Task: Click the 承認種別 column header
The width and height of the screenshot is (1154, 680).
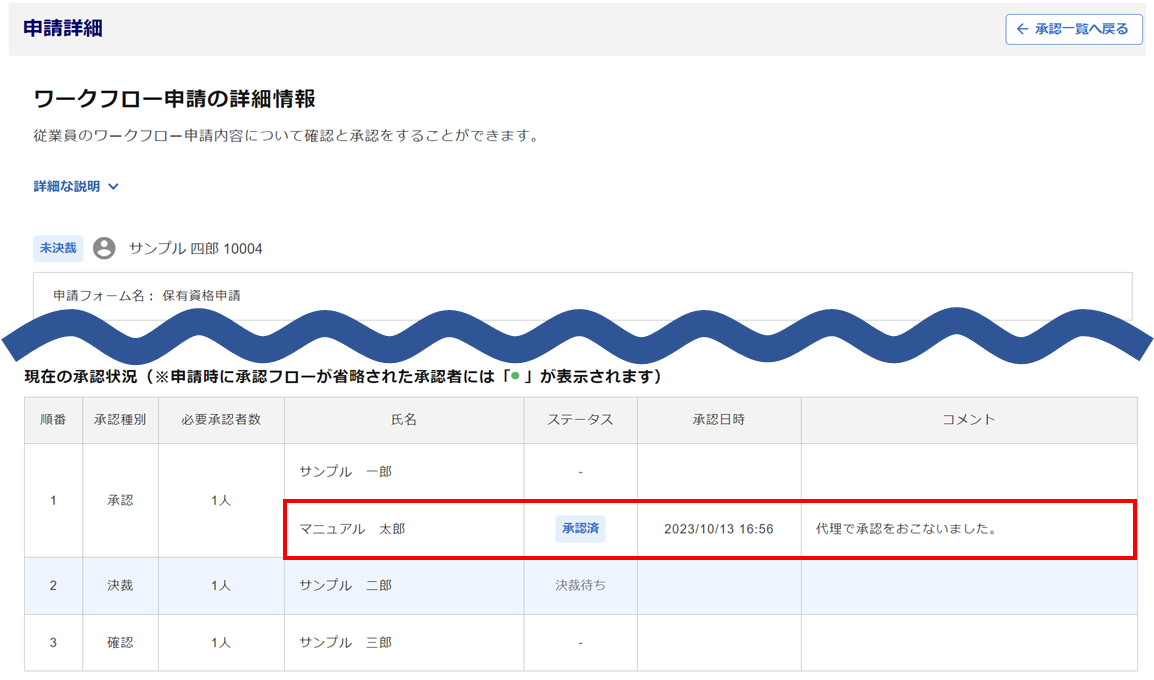Action: coord(120,420)
